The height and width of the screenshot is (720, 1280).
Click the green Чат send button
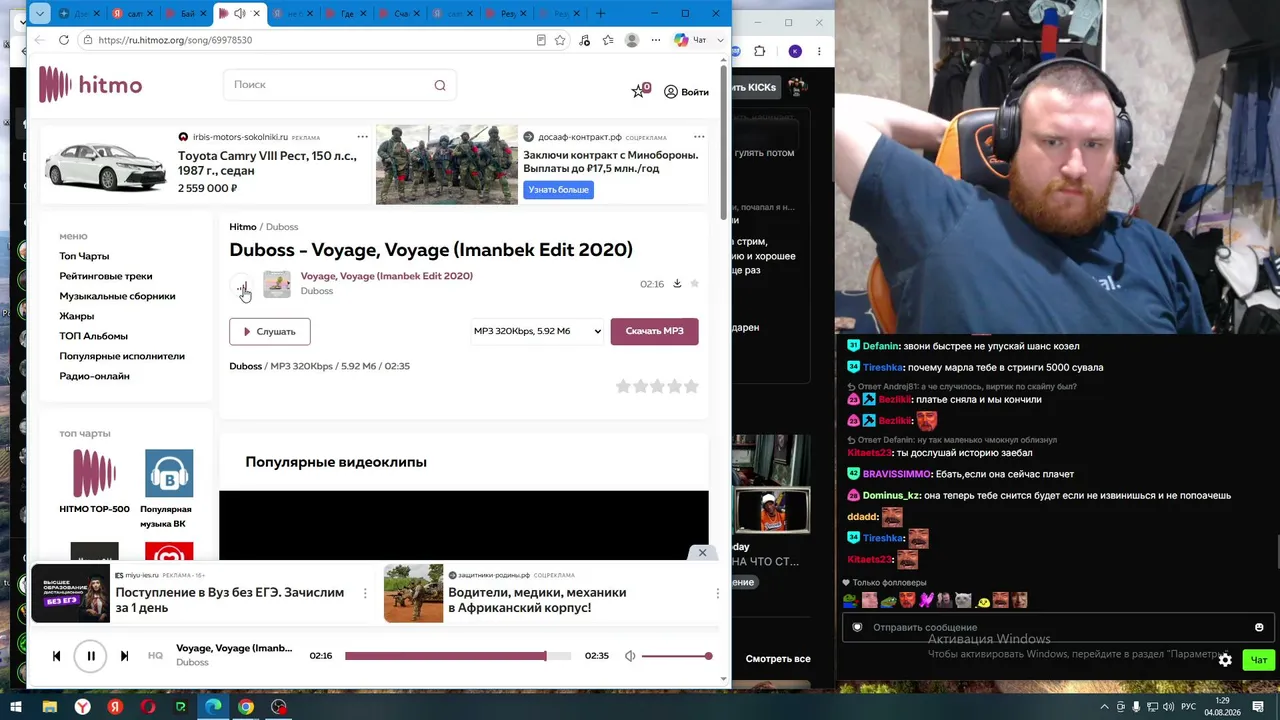coord(1259,660)
